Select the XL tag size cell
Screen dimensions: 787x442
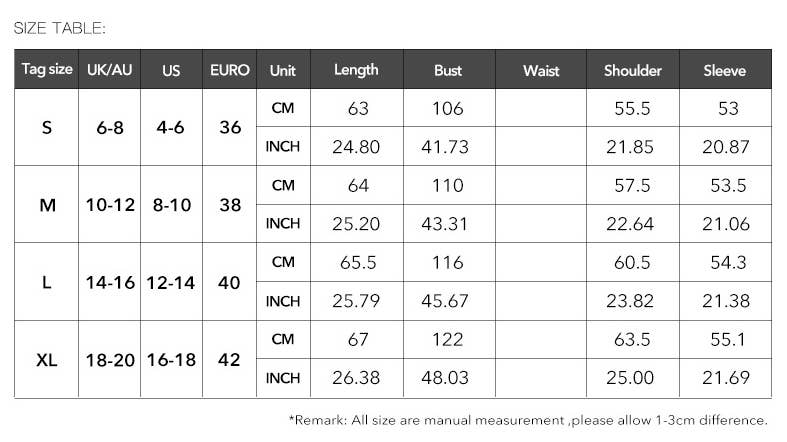47,359
